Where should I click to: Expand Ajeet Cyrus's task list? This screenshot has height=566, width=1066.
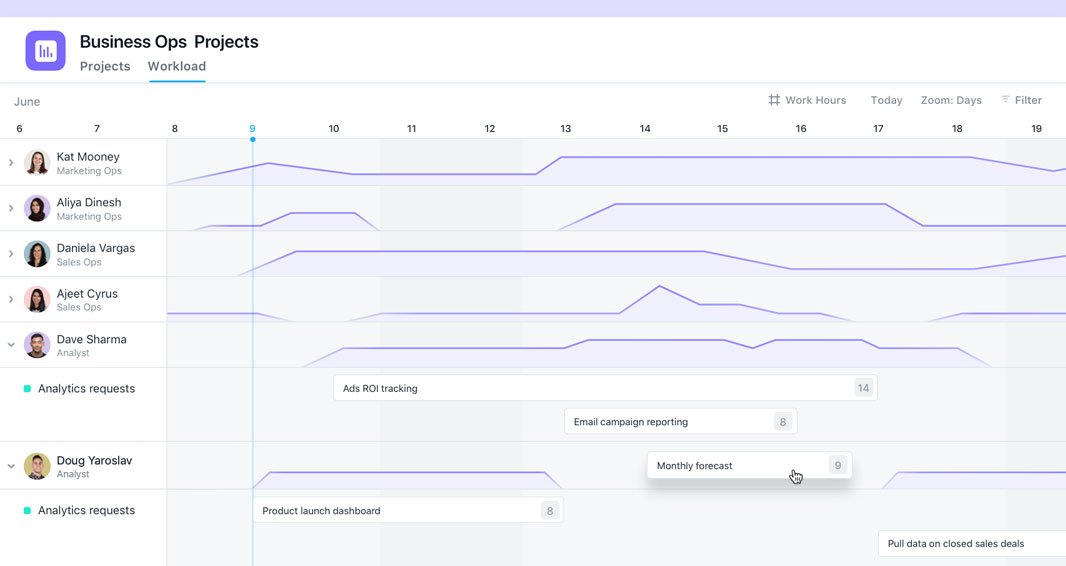[x=11, y=300]
